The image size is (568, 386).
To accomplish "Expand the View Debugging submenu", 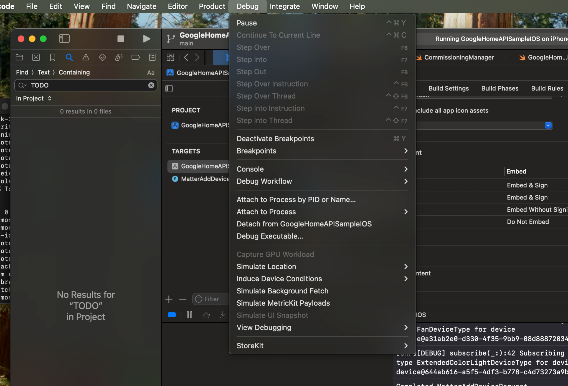I will click(x=322, y=327).
